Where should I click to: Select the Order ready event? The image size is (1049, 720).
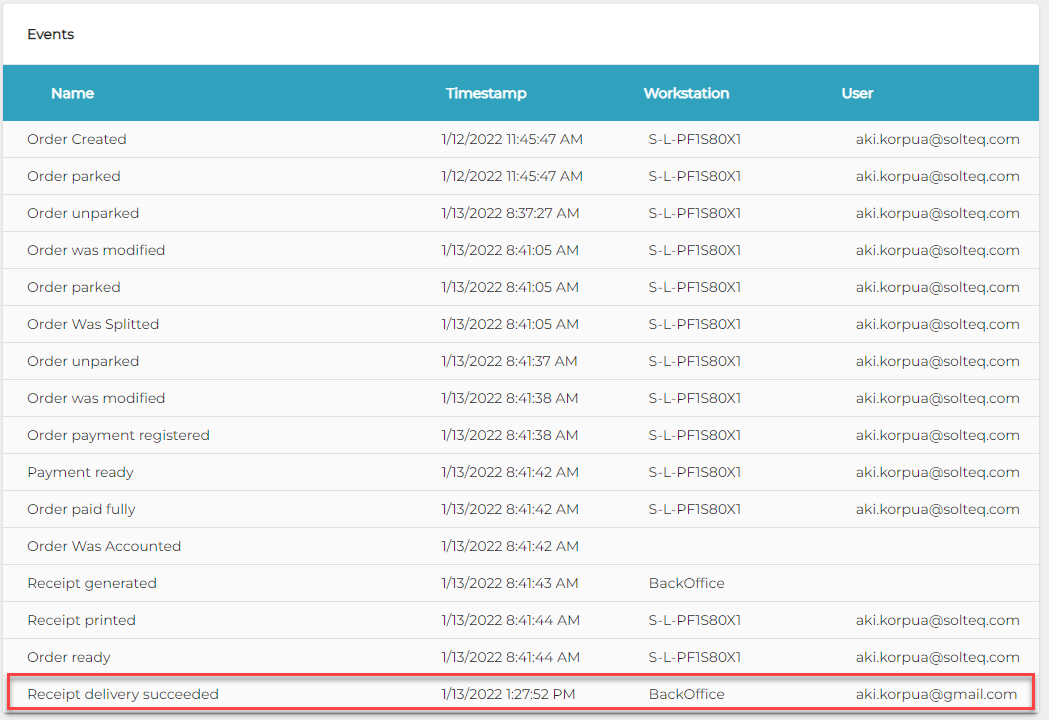(x=69, y=657)
